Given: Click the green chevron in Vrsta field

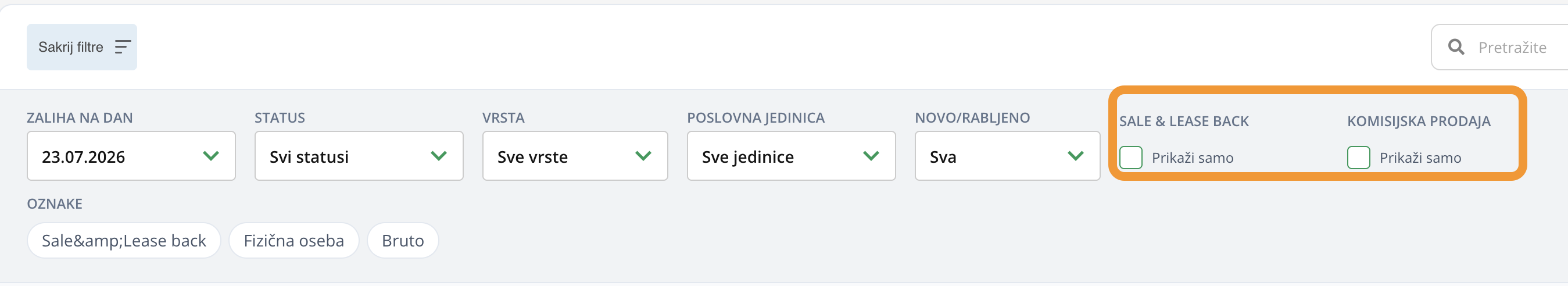Looking at the screenshot, I should (x=643, y=156).
